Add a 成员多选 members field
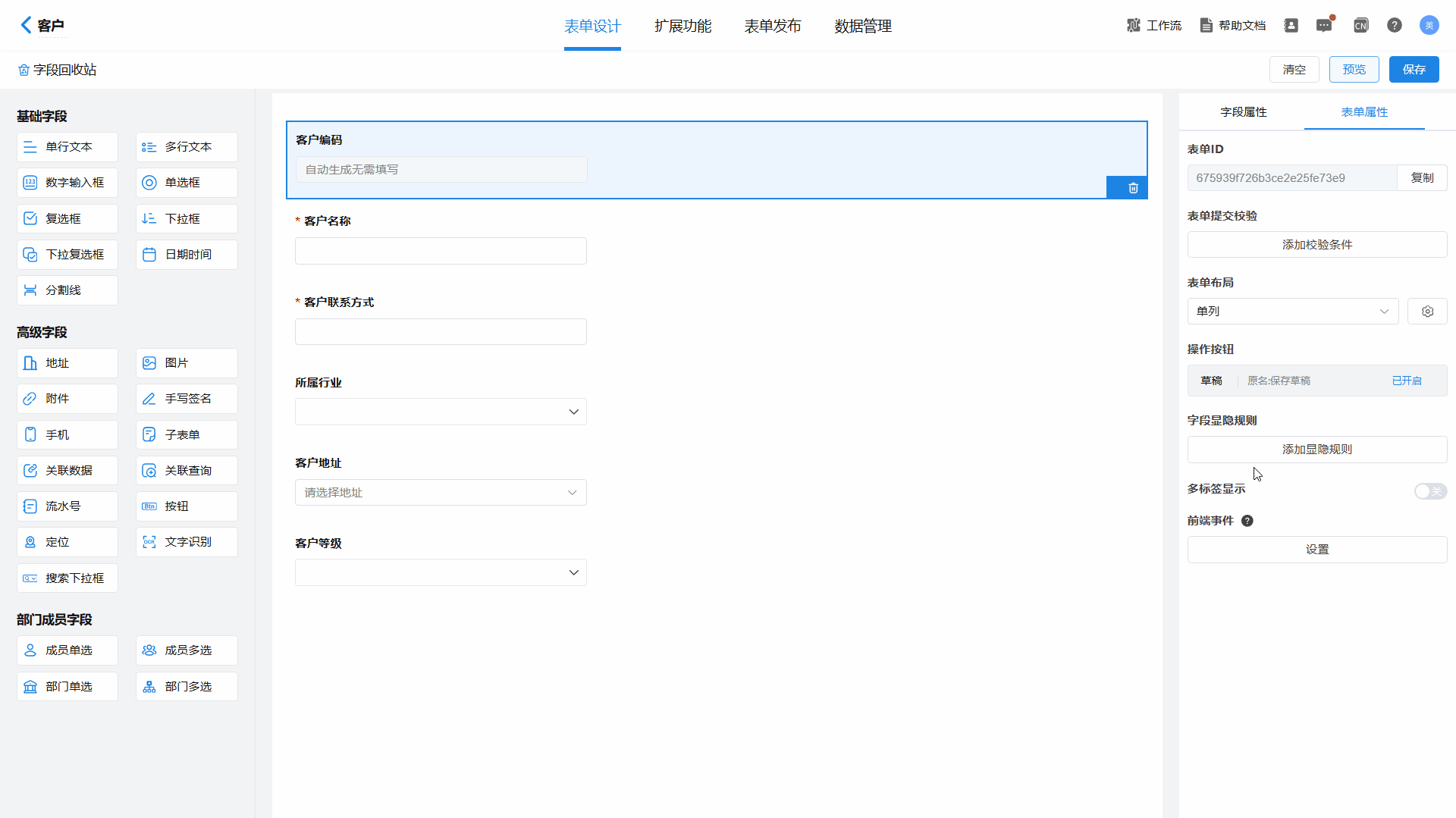The height and width of the screenshot is (818, 1456). tap(187, 650)
